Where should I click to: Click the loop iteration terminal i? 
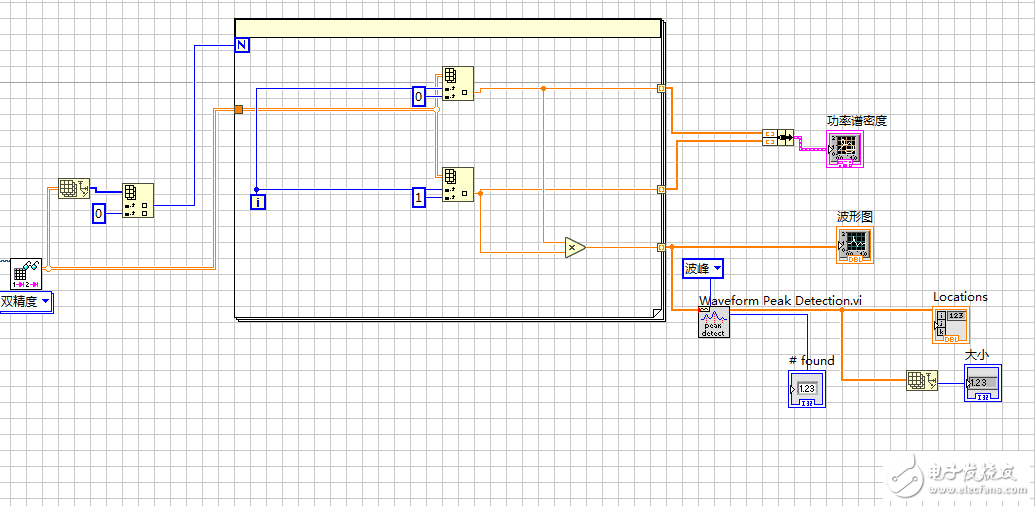257,202
